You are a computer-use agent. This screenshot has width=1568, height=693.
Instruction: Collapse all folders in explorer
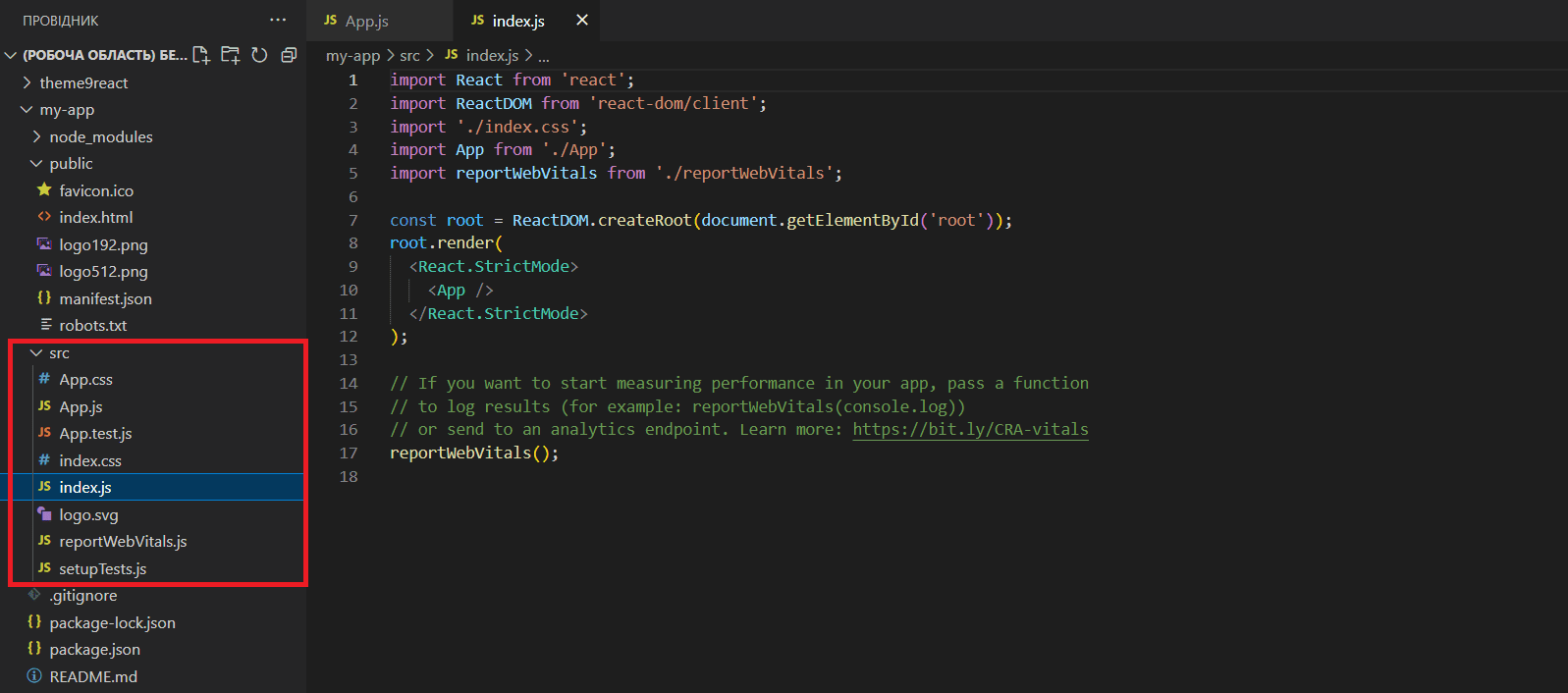(x=289, y=55)
